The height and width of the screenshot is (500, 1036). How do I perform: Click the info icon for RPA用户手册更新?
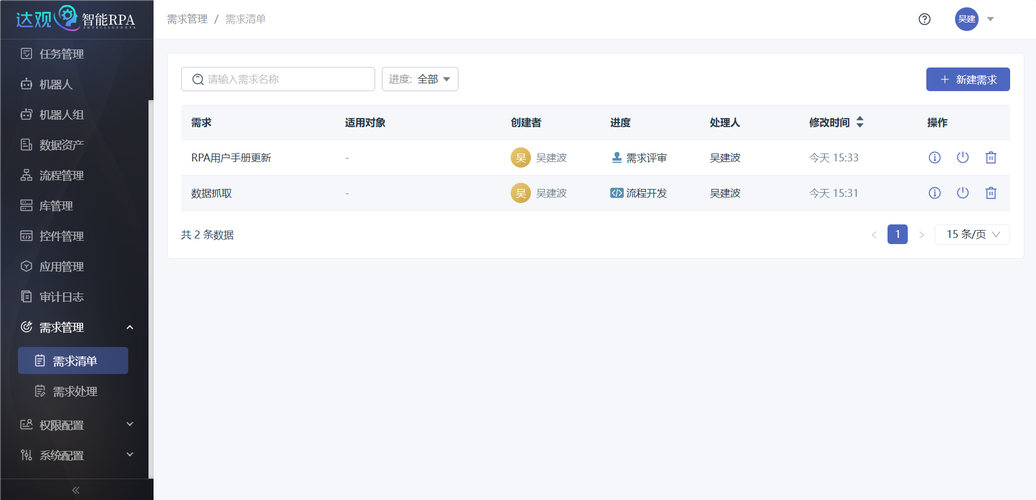tap(935, 158)
